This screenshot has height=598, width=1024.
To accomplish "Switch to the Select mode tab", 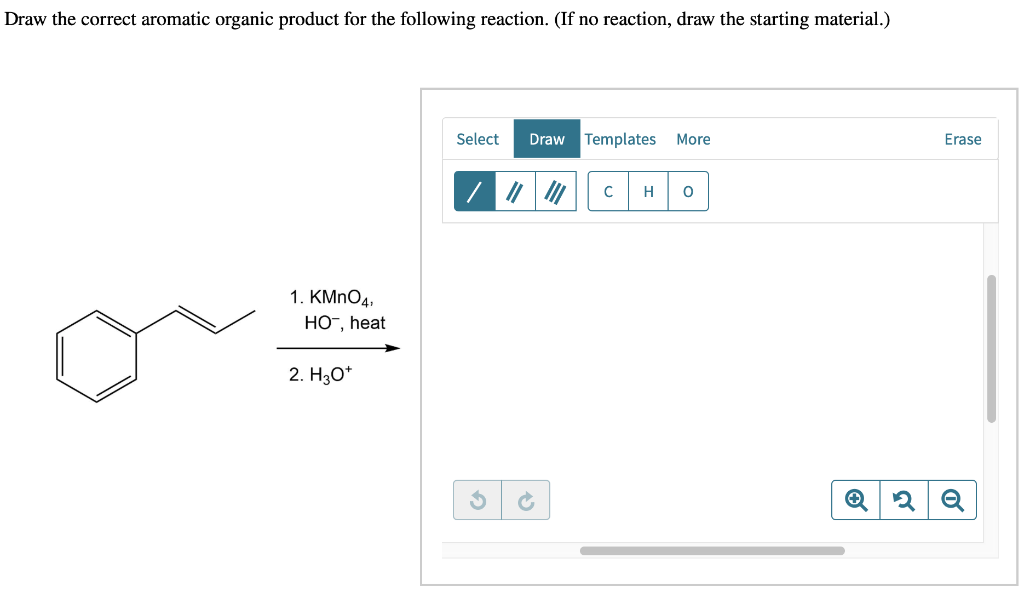I will pos(477,139).
